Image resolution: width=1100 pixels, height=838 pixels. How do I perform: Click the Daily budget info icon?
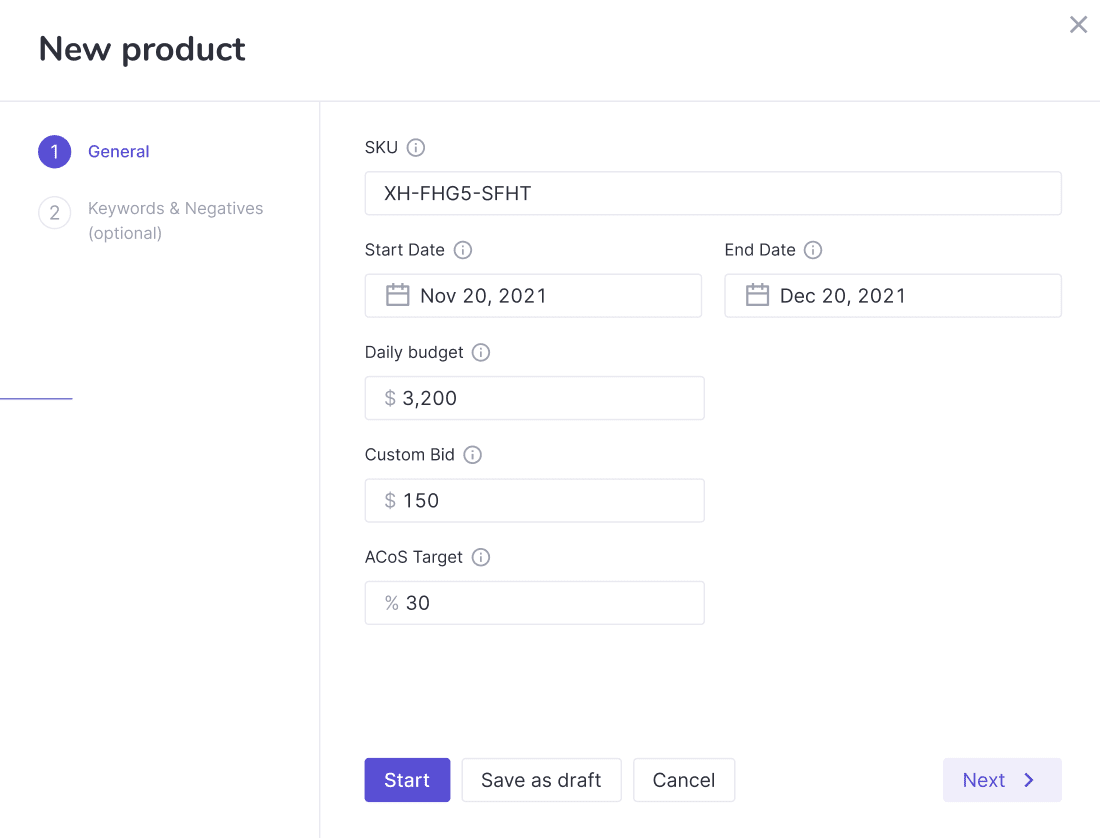point(481,352)
